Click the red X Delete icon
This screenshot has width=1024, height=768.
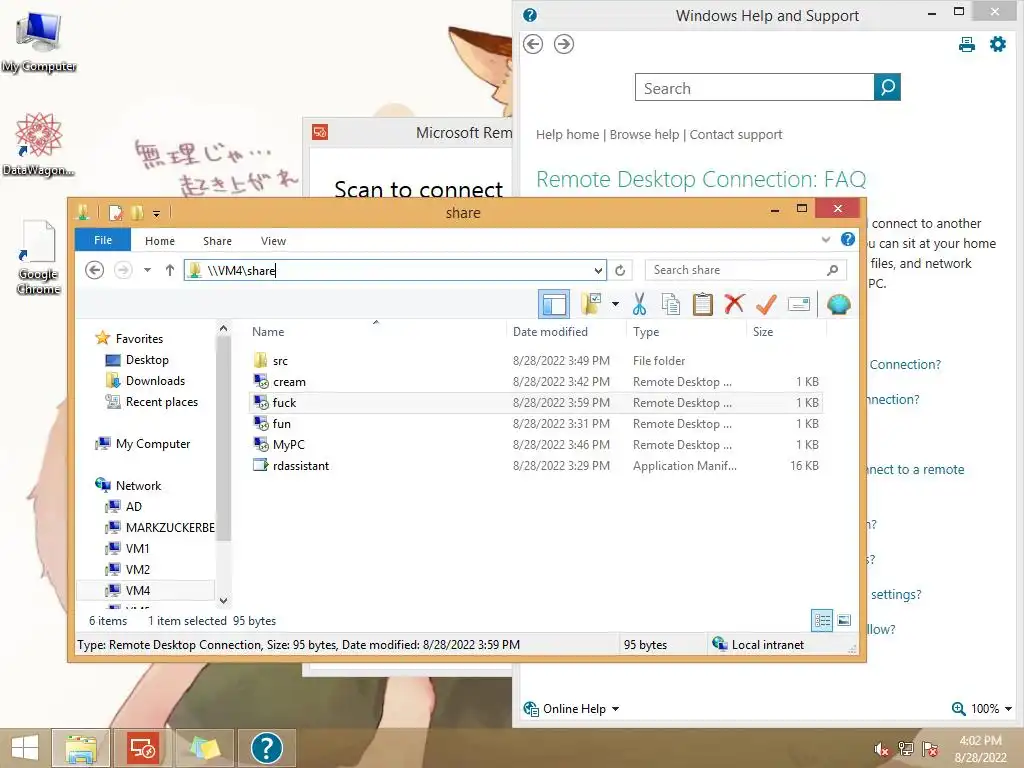(734, 304)
